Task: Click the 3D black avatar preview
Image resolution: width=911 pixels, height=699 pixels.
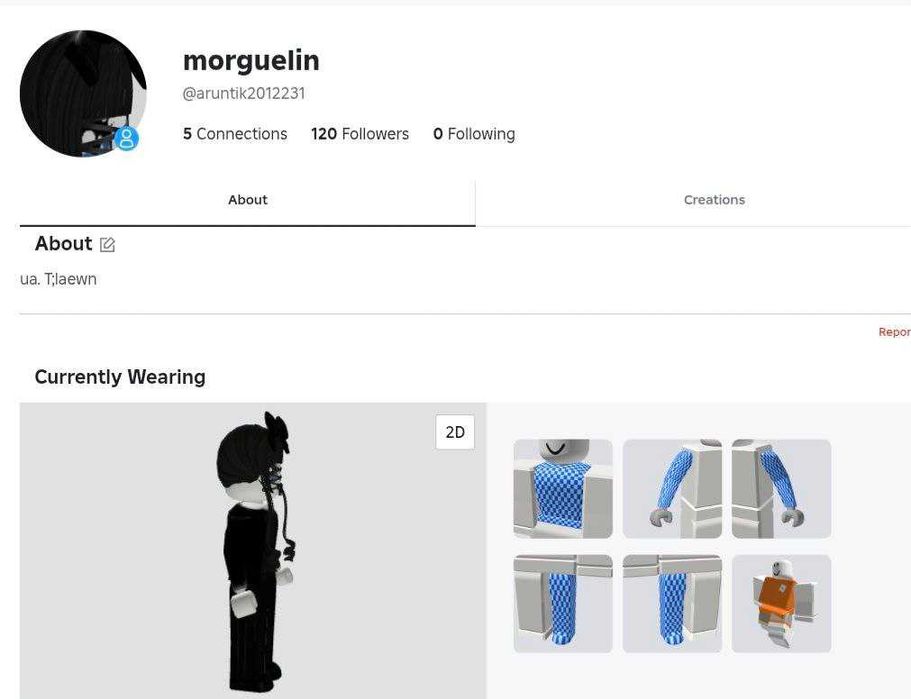Action: [x=253, y=551]
